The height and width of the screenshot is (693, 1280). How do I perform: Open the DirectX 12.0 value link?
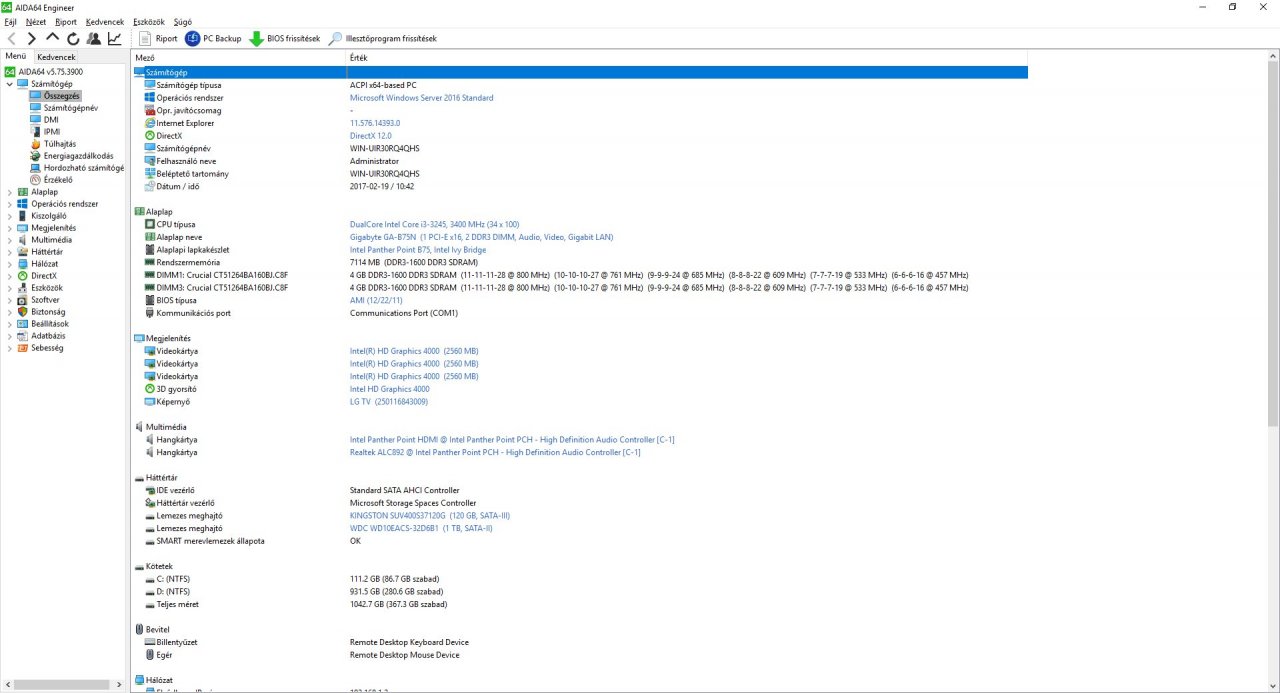(371, 136)
